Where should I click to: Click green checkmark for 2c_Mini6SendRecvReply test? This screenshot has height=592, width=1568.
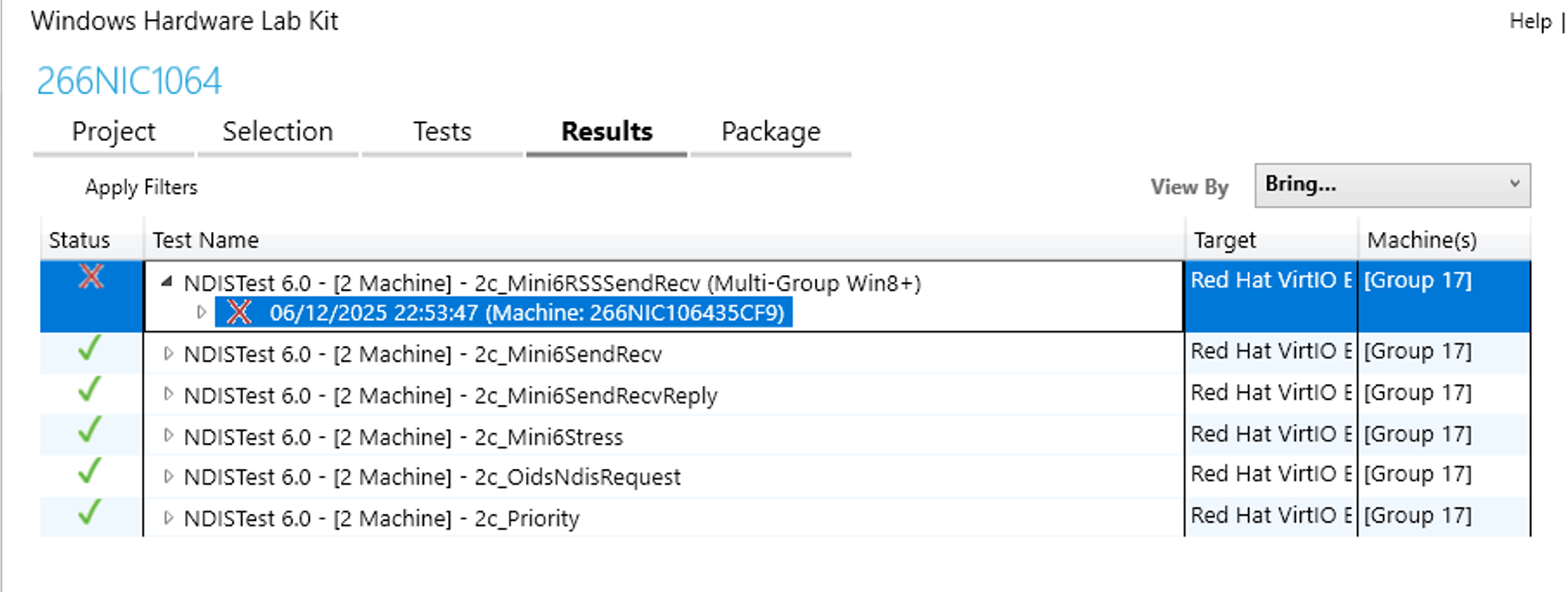point(89,390)
